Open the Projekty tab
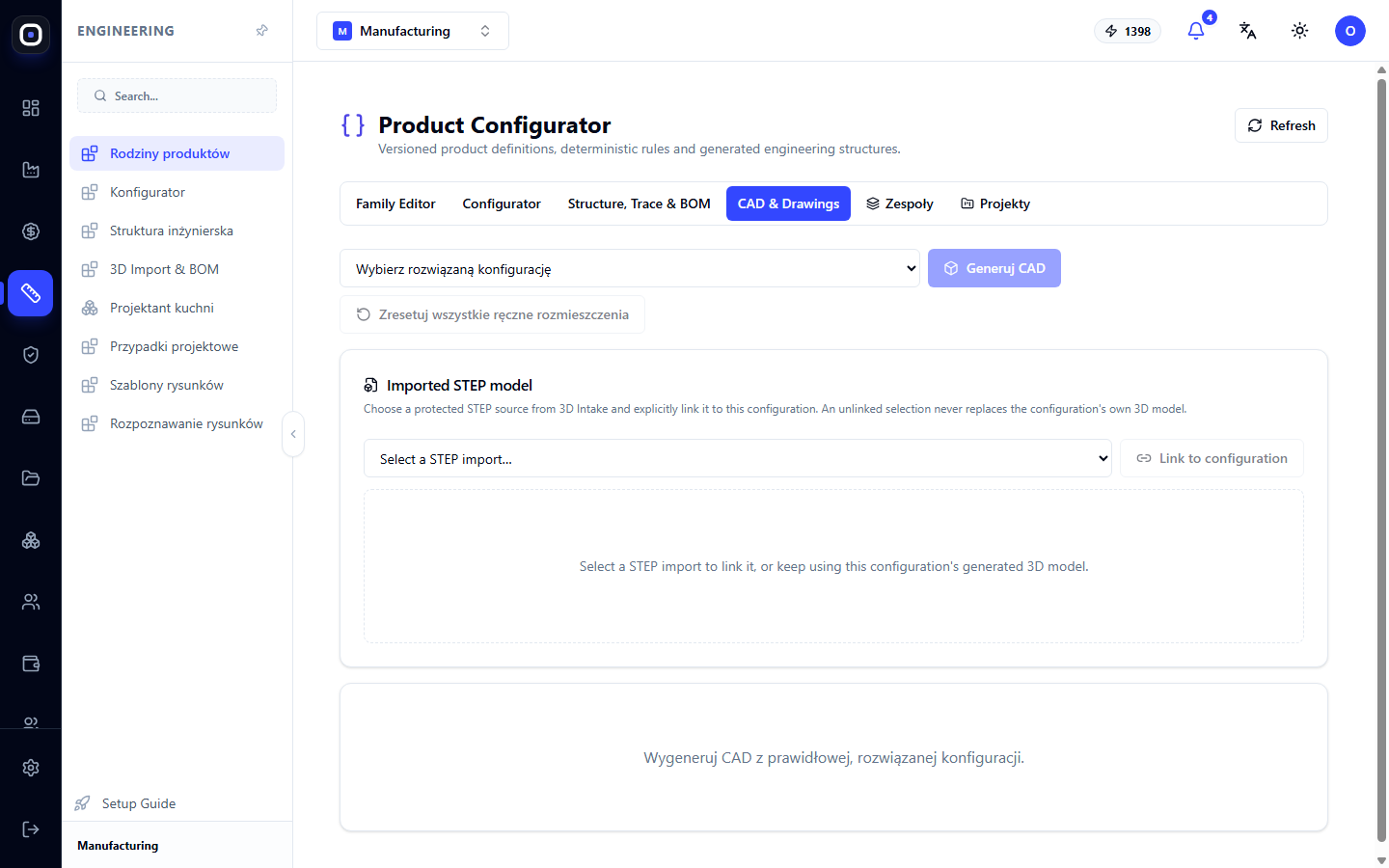The height and width of the screenshot is (868, 1389). (995, 203)
